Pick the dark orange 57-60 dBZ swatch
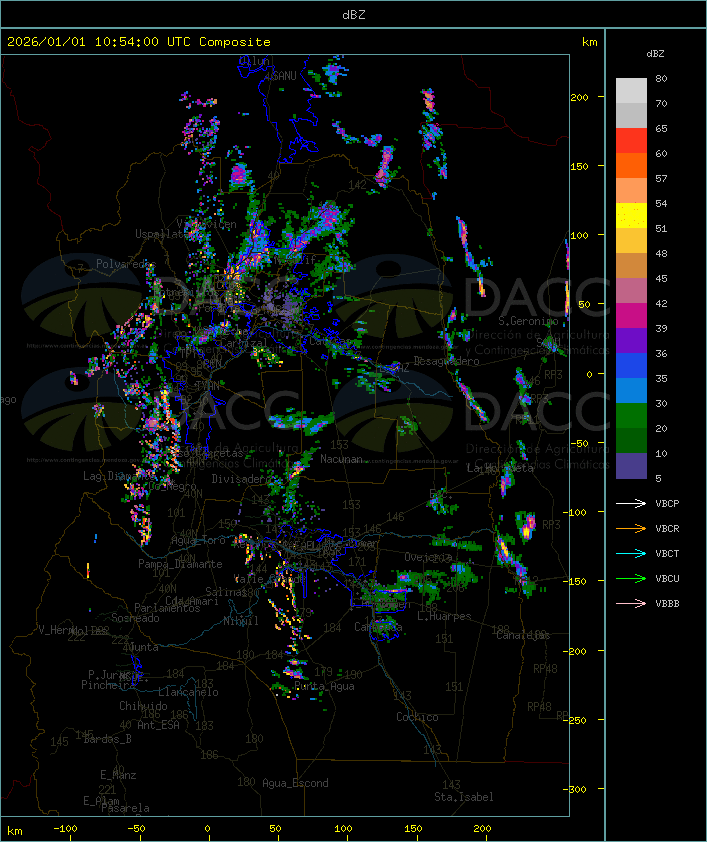This screenshot has width=707, height=842. 631,166
